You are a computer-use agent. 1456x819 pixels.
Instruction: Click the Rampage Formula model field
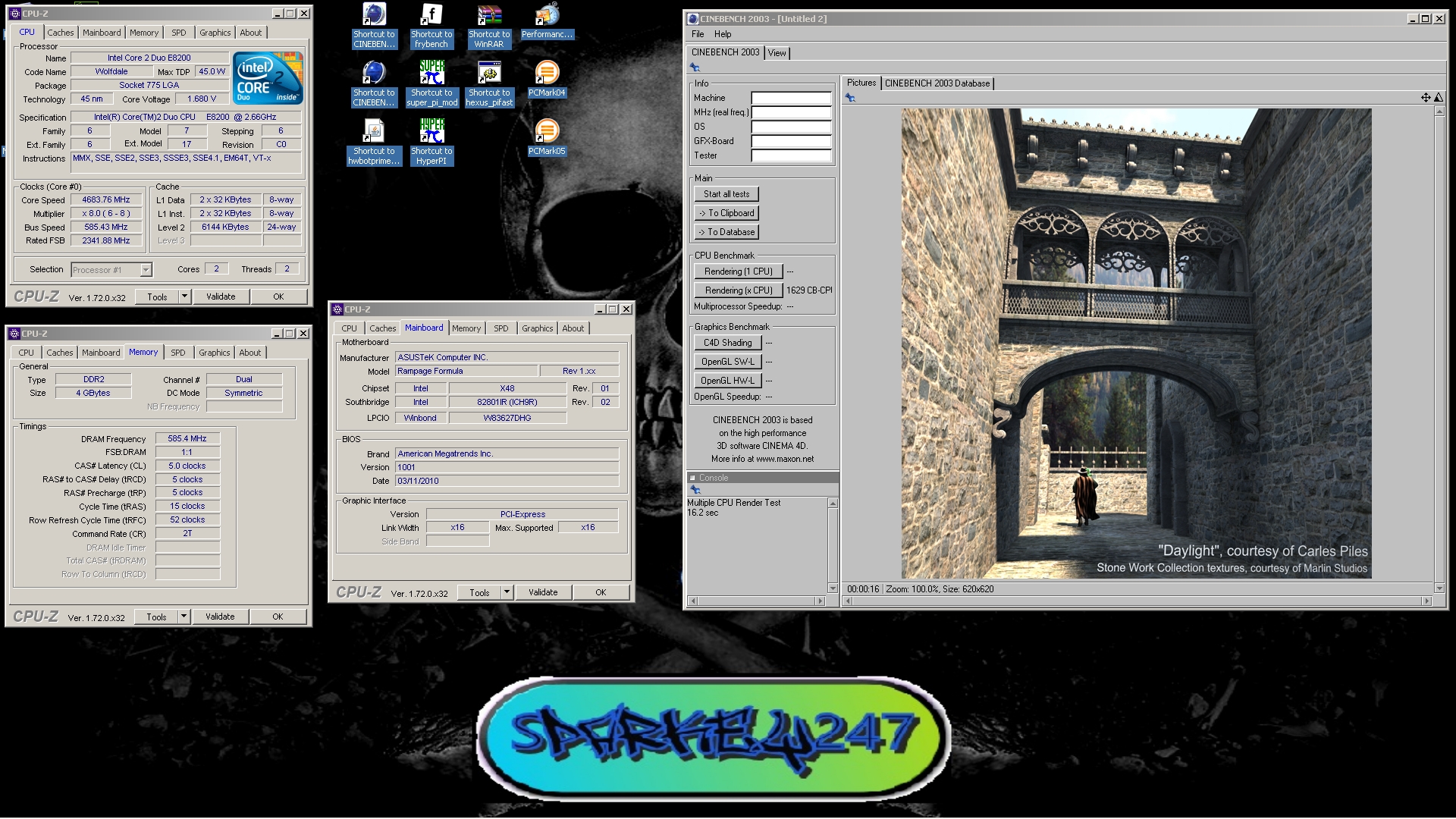tap(466, 371)
